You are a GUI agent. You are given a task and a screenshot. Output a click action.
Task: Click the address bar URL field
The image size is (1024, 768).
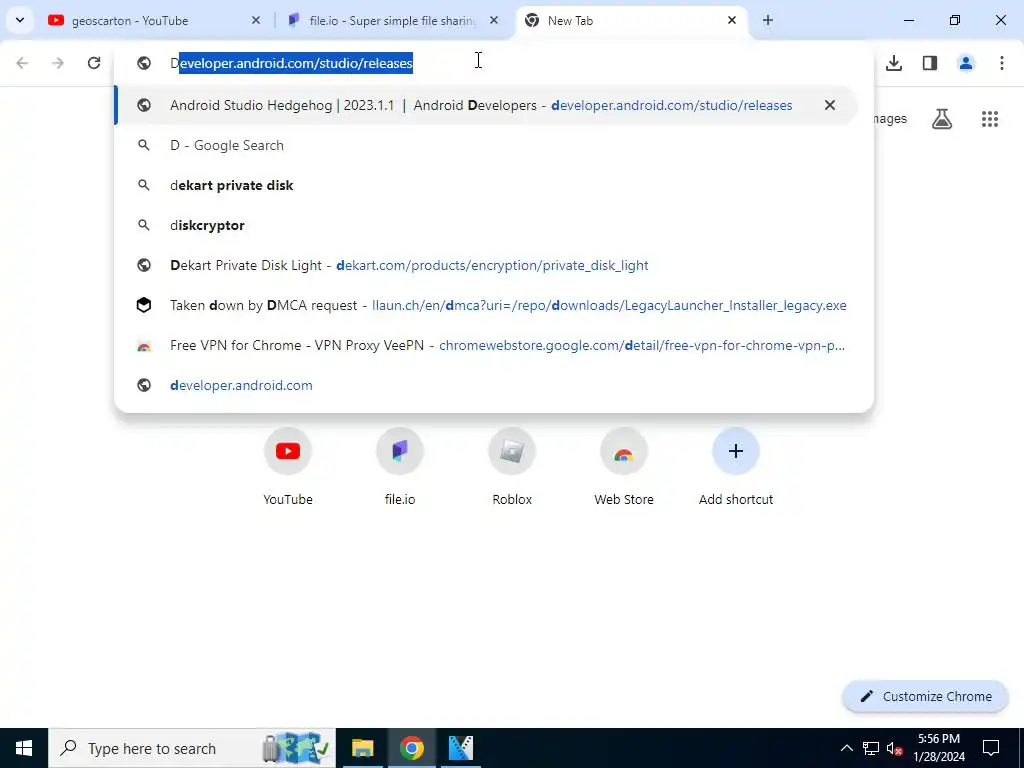(x=494, y=63)
